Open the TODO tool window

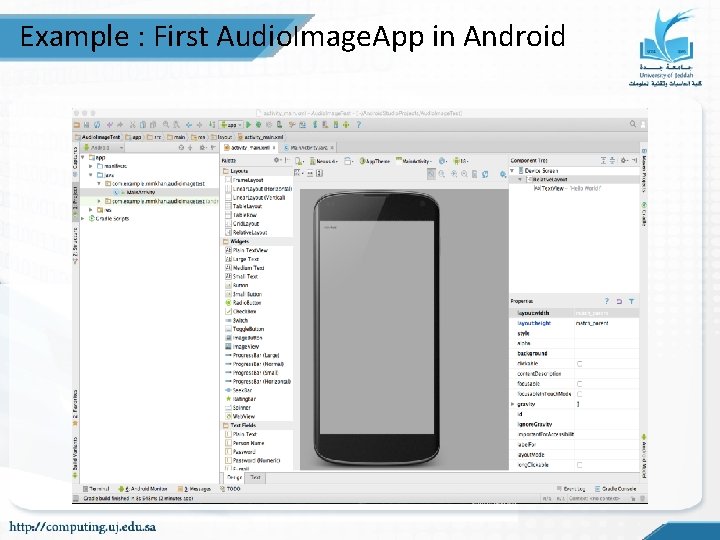231,489
